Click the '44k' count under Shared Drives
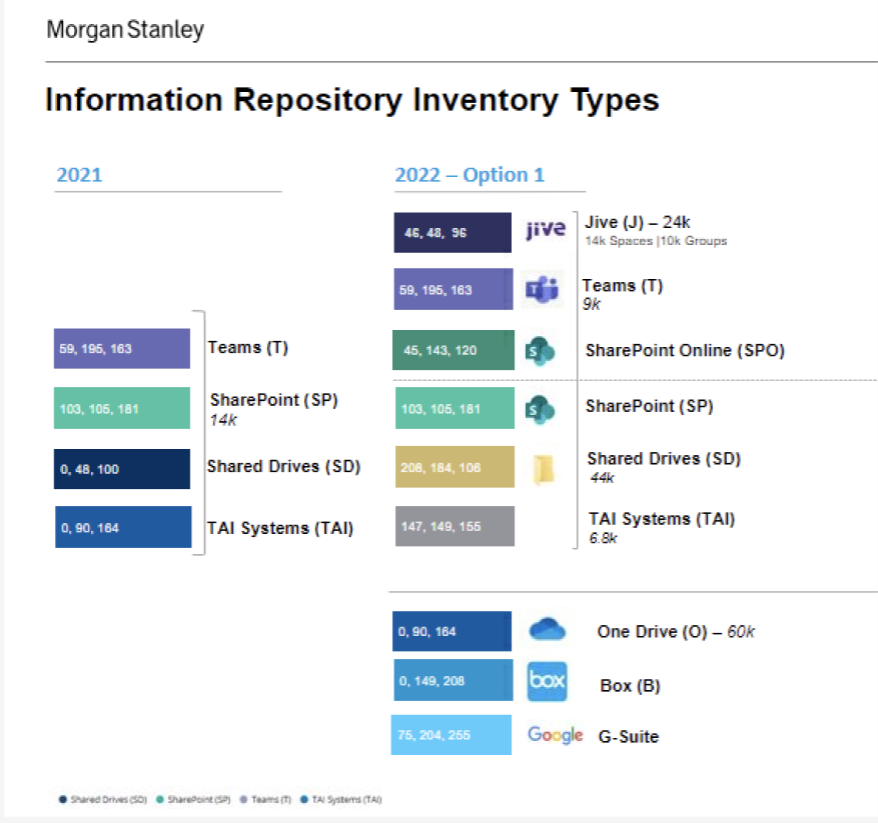The image size is (878, 823). tap(602, 478)
